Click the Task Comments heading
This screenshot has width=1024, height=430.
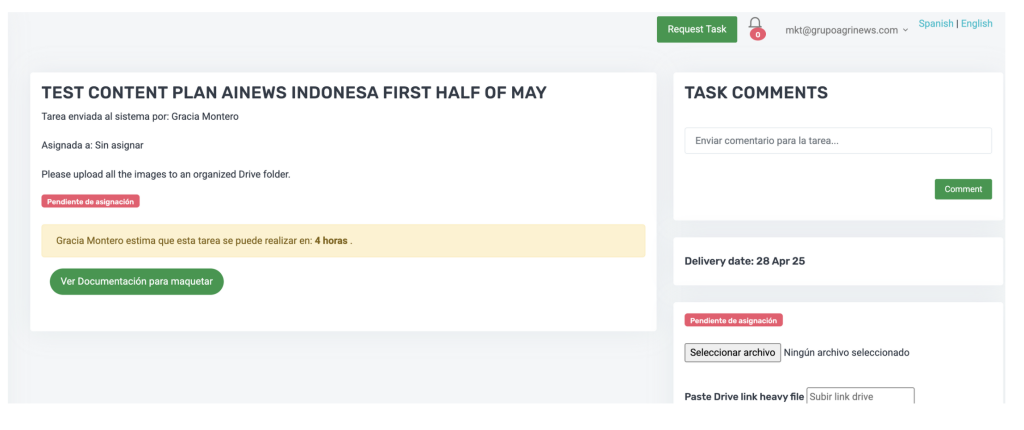(756, 93)
